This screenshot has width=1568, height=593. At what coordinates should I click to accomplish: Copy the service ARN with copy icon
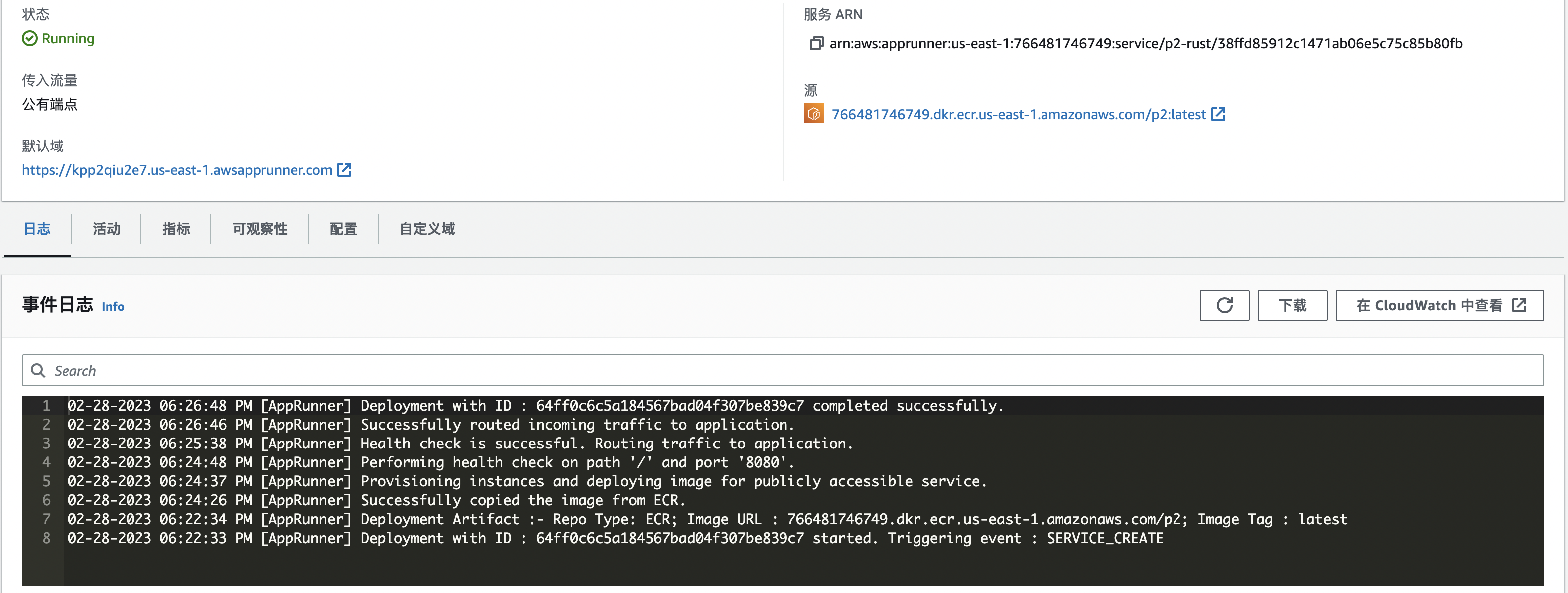[x=816, y=43]
